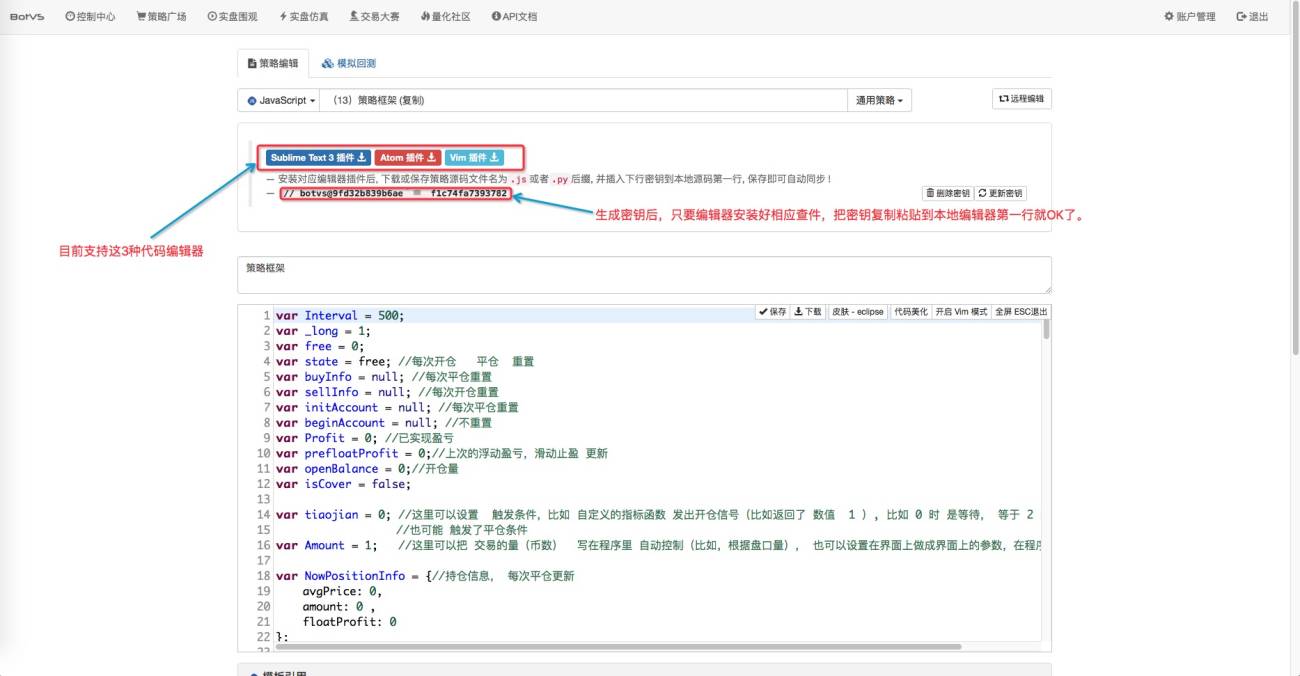Click code line 'var _long = 1;'
Screen dimensions: 1300x676
tap(323, 331)
